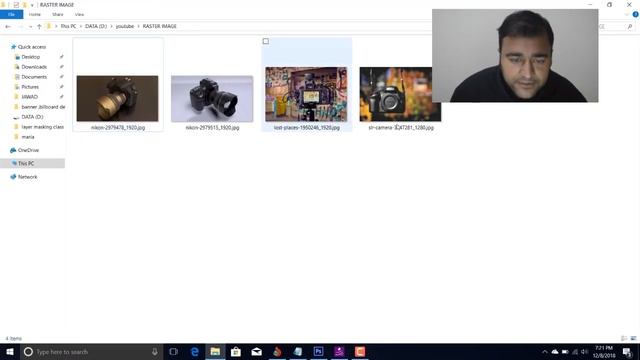Screen dimensions: 640x360
Task: Open the Explorer Help question-mark icon
Action: pyautogui.click(x=636, y=14)
